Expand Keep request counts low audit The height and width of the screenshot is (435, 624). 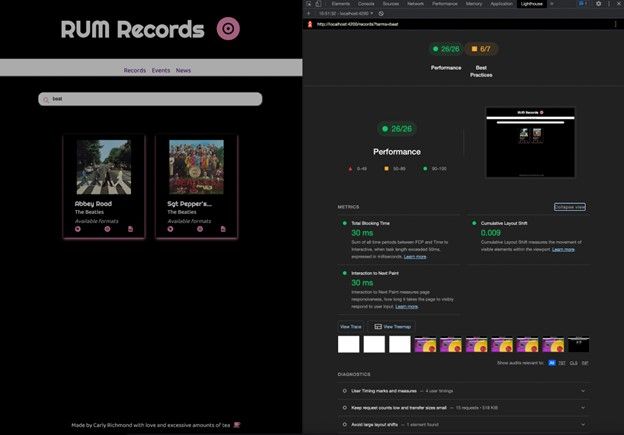coord(464,408)
